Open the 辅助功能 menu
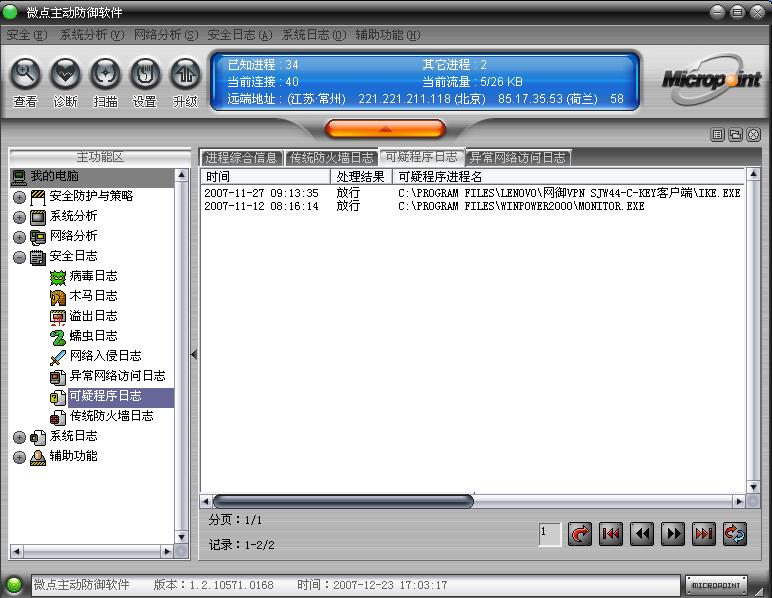Image resolution: width=772 pixels, height=598 pixels. tap(388, 35)
